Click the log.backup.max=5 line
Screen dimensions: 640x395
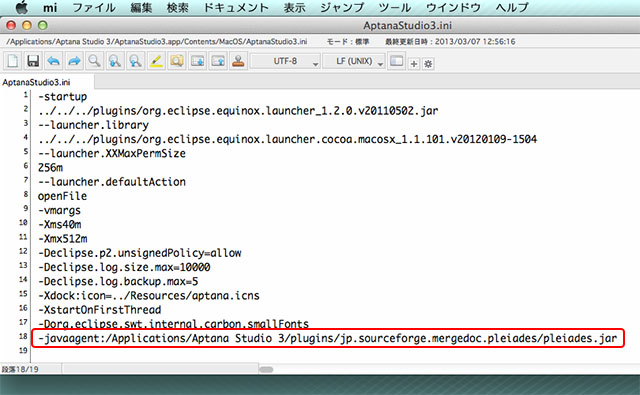point(118,282)
